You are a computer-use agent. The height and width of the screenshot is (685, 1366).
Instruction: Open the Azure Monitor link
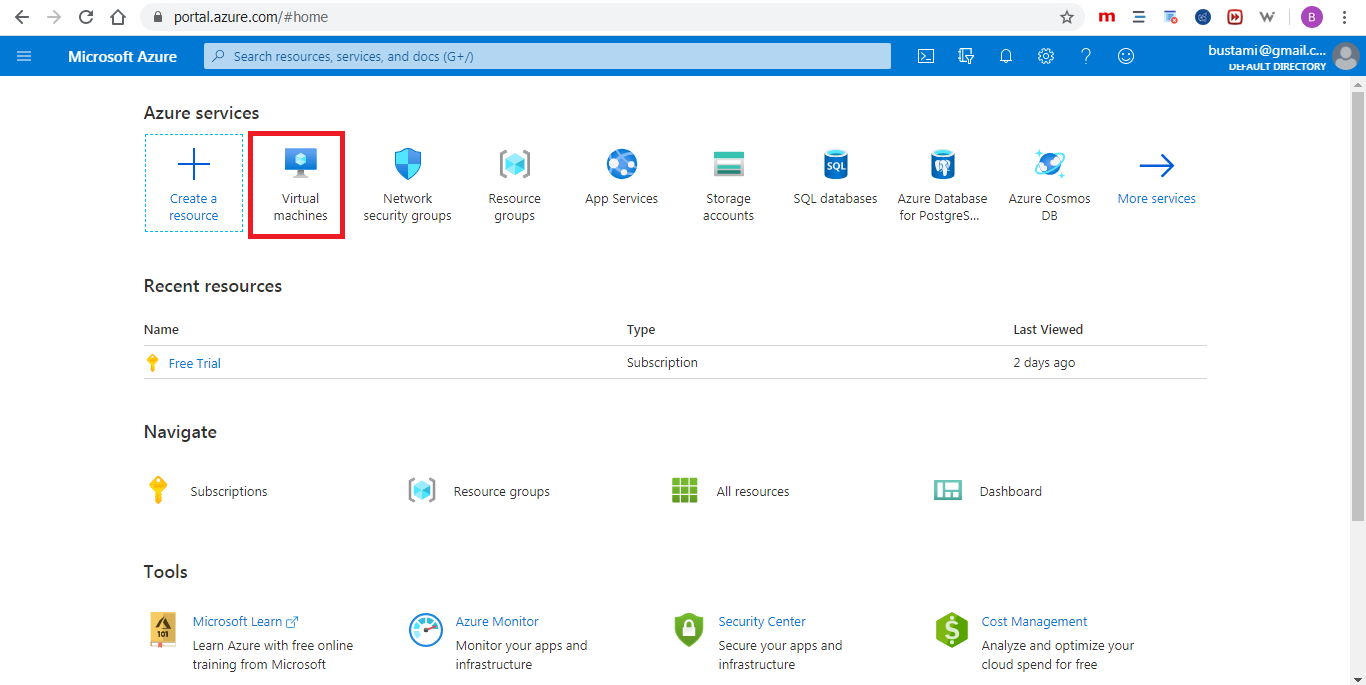pyautogui.click(x=497, y=622)
